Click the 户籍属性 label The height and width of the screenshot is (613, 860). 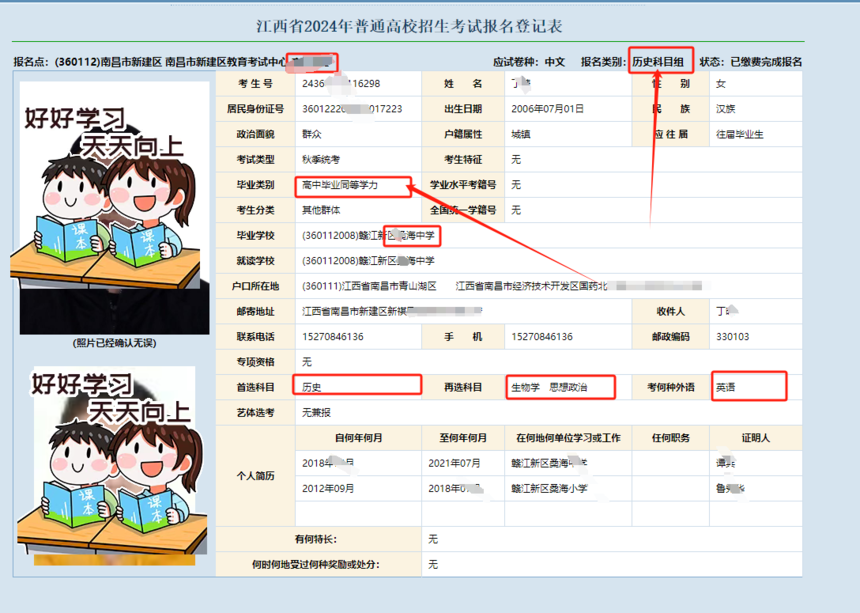click(x=463, y=134)
